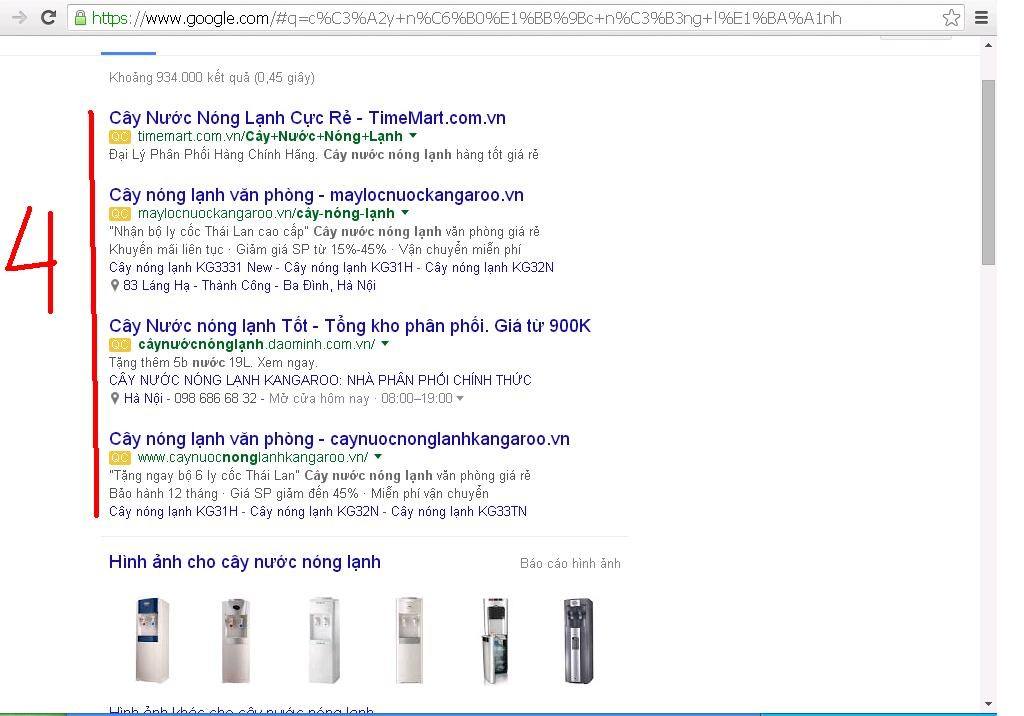Open the fifth bottom-load dispenser thumbnail
This screenshot has height=716, width=1024.
[495, 640]
